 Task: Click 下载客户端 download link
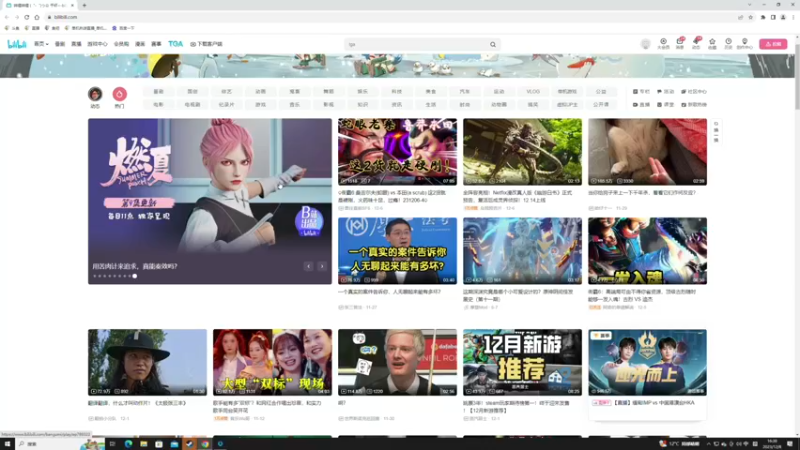tap(206, 44)
